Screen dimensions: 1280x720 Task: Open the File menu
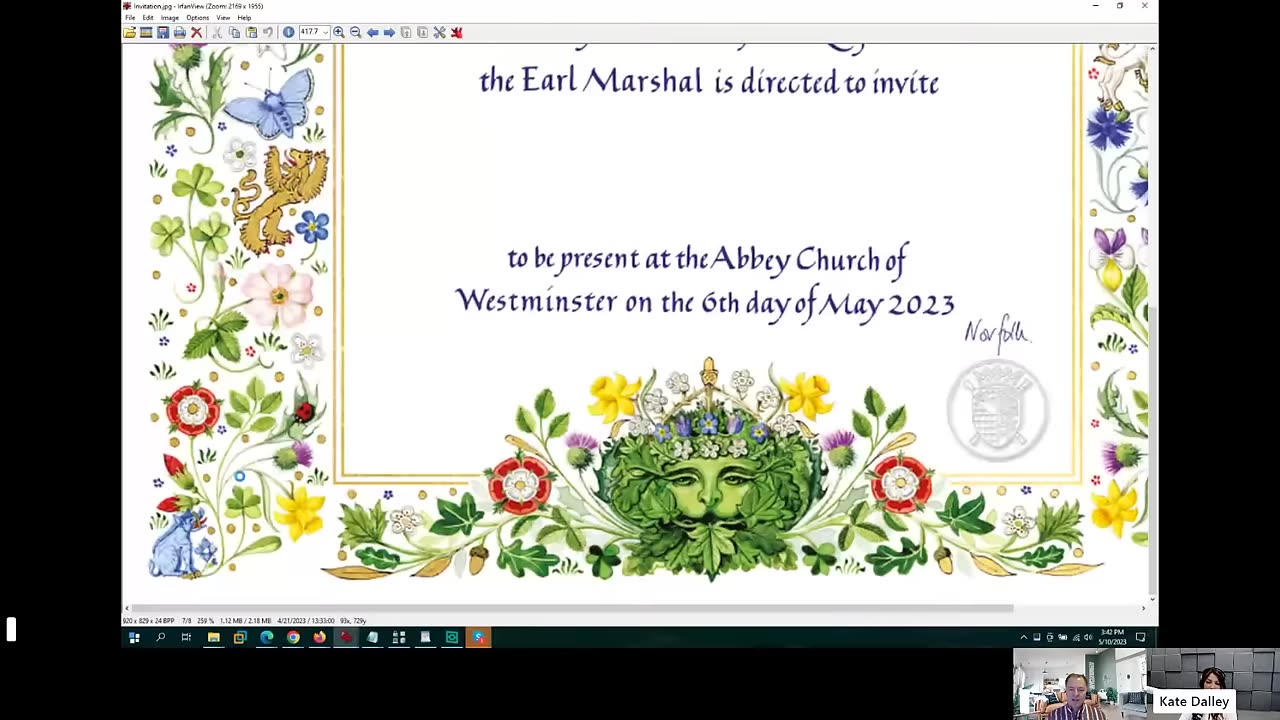coord(130,18)
